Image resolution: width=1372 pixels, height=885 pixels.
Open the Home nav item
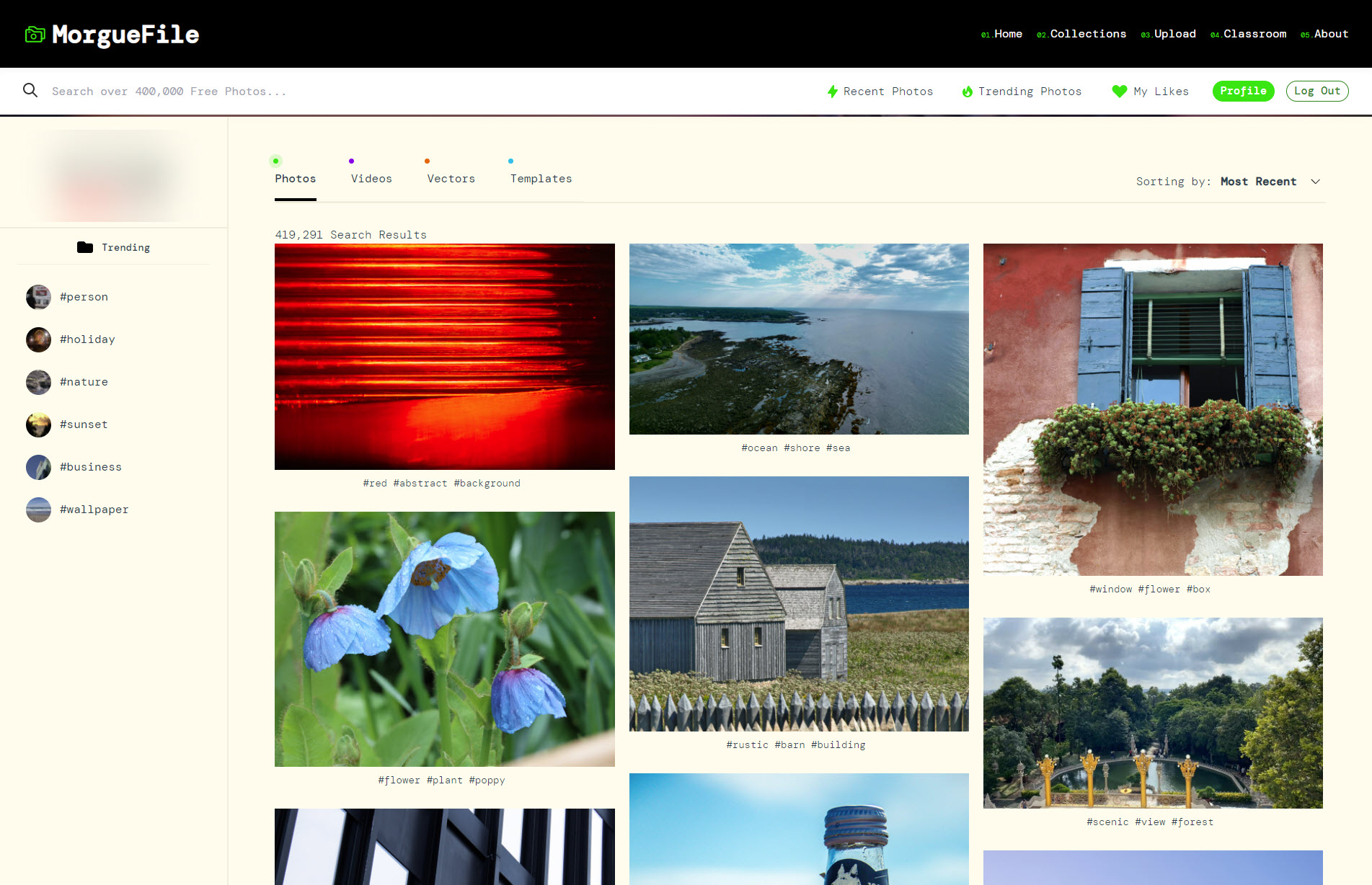(1002, 34)
